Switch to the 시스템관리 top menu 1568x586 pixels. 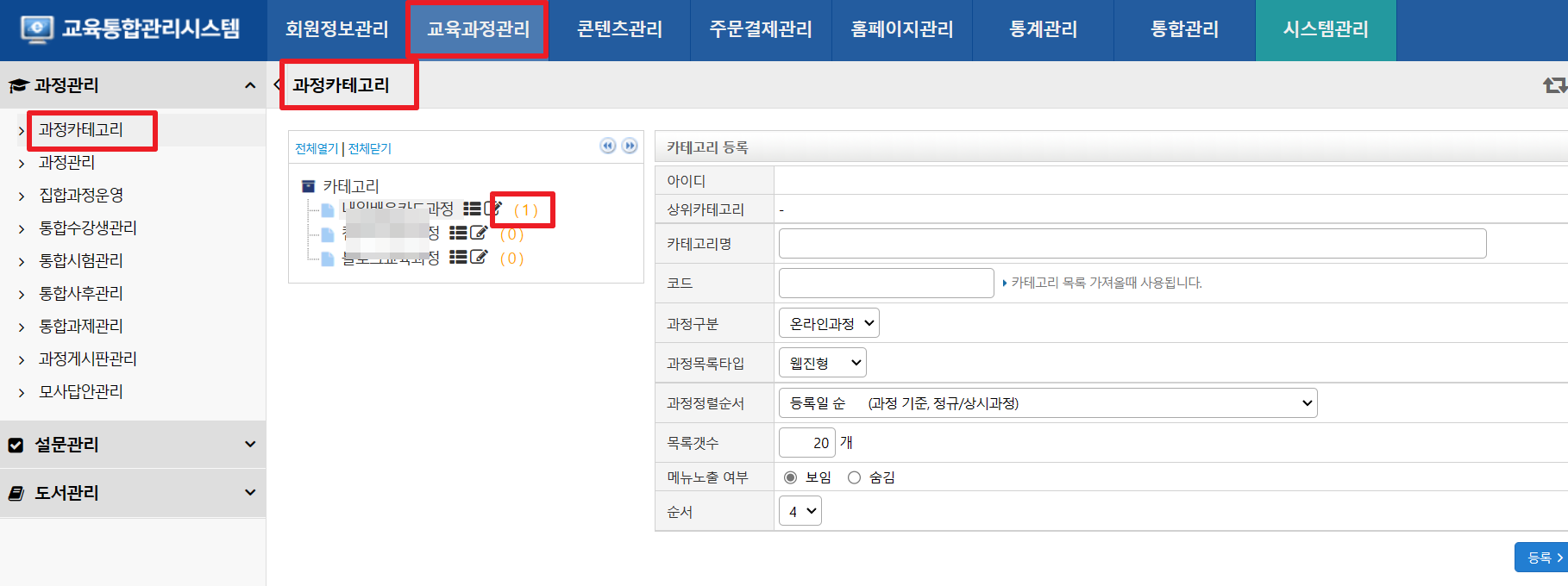[1325, 29]
